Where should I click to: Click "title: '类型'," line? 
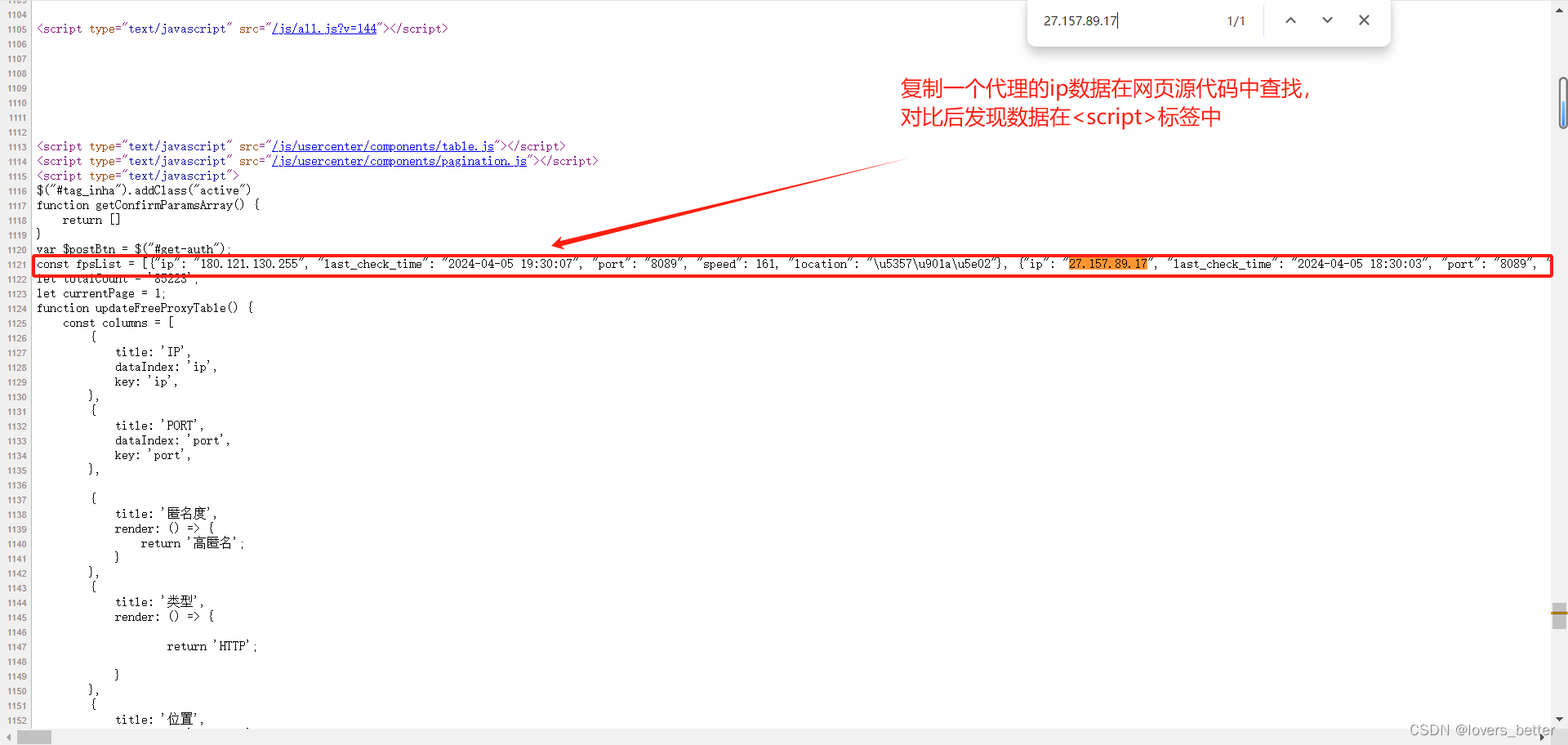[x=159, y=602]
